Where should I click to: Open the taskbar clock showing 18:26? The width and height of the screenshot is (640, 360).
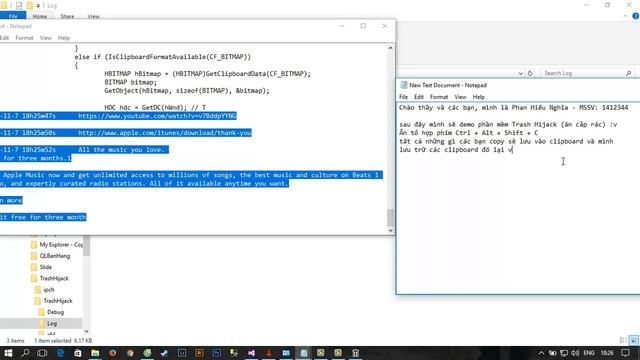[x=607, y=353]
